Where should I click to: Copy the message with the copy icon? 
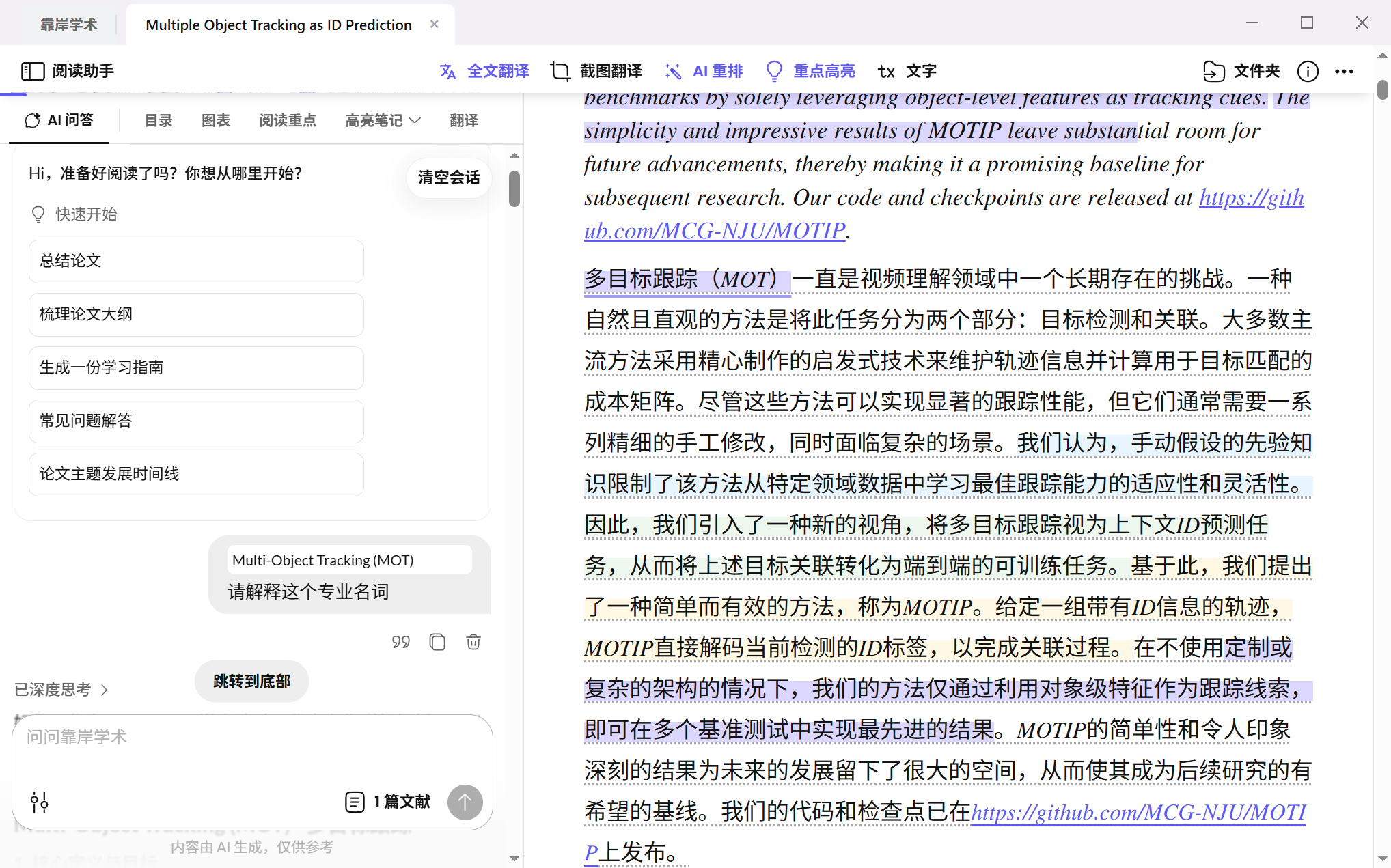coord(437,642)
